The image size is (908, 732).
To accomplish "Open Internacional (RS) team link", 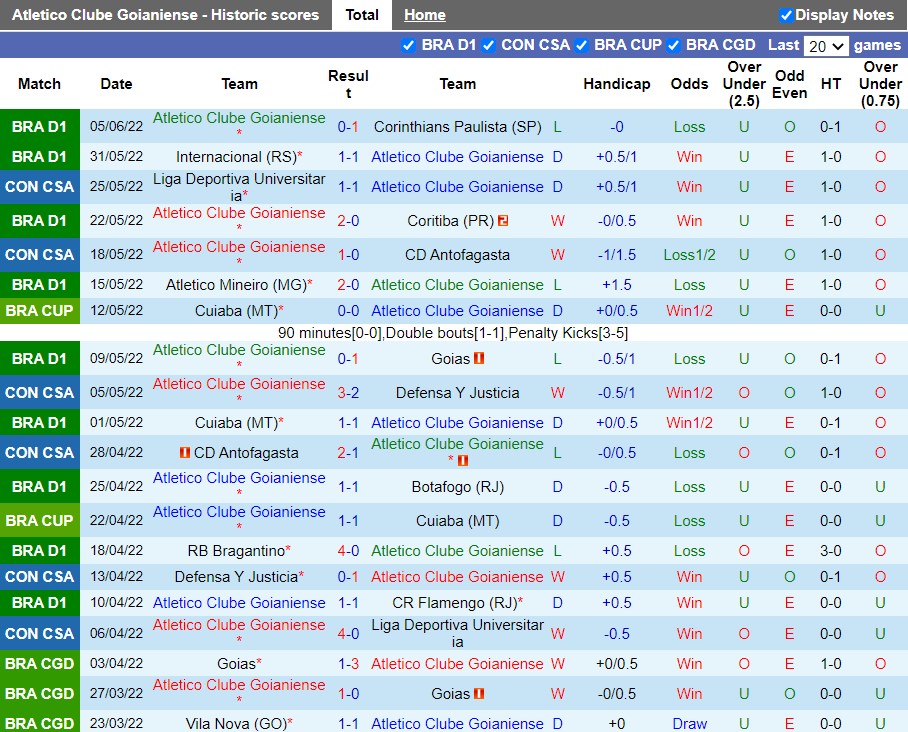I will coord(236,157).
